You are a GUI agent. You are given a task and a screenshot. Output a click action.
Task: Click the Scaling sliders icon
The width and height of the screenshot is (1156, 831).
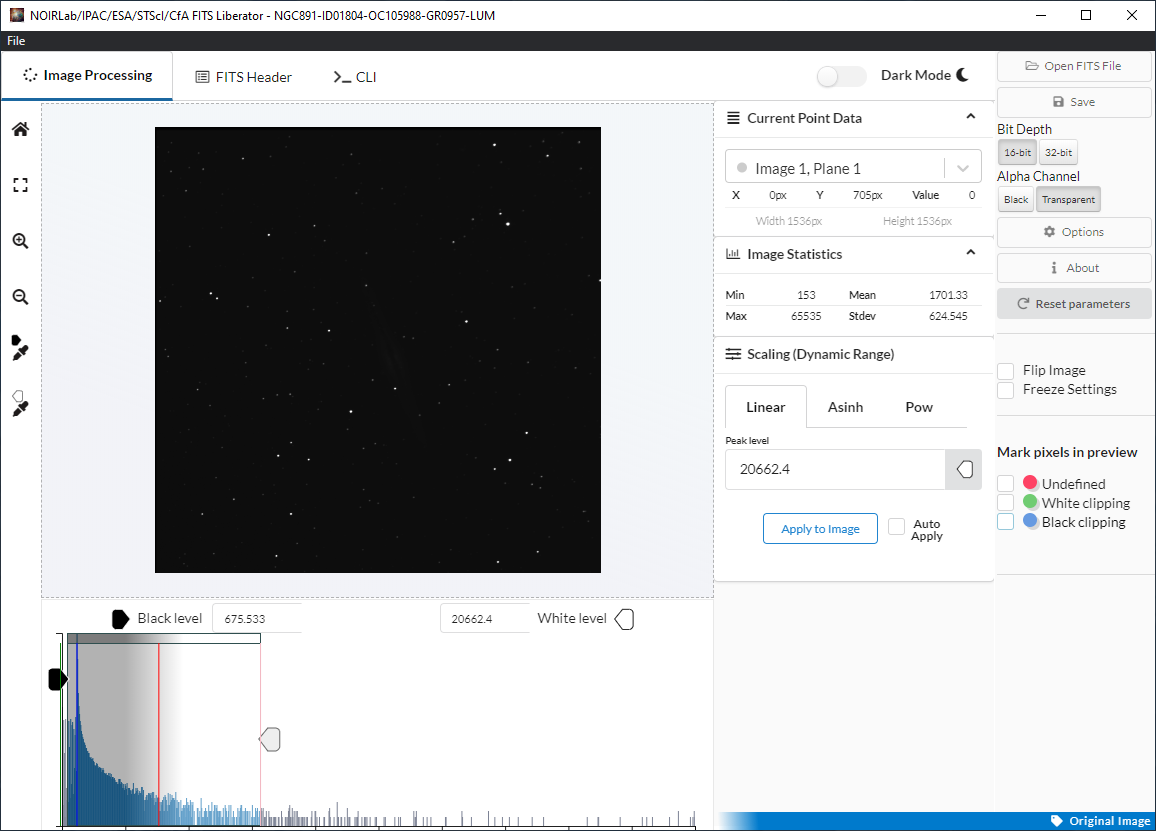click(x=733, y=354)
